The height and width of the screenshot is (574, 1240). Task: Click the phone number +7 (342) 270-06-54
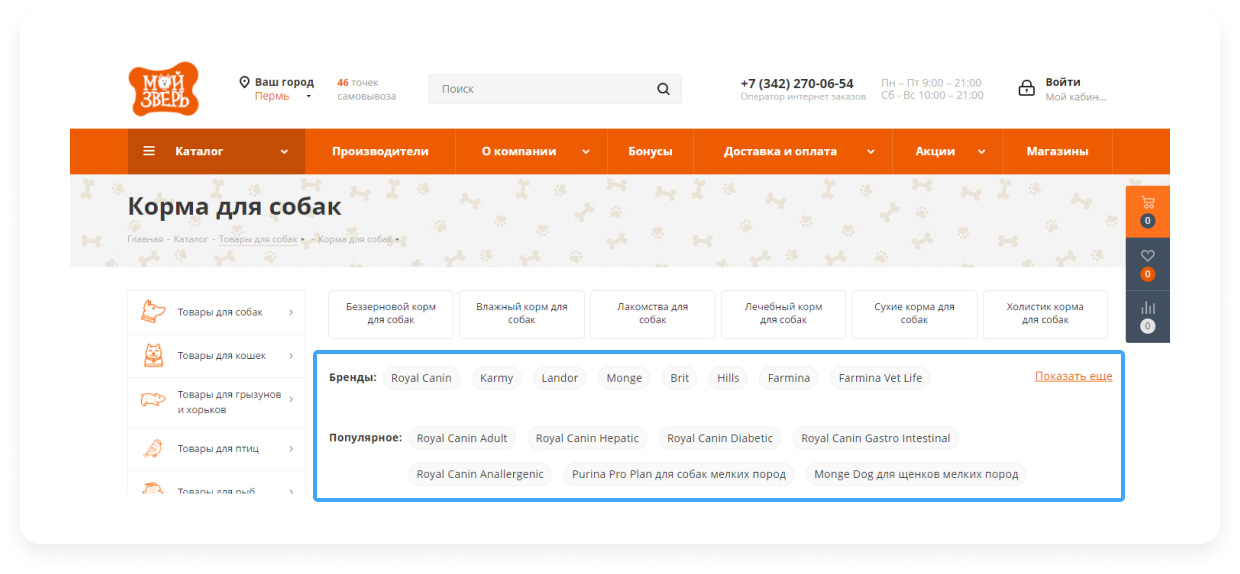pyautogui.click(x=797, y=83)
